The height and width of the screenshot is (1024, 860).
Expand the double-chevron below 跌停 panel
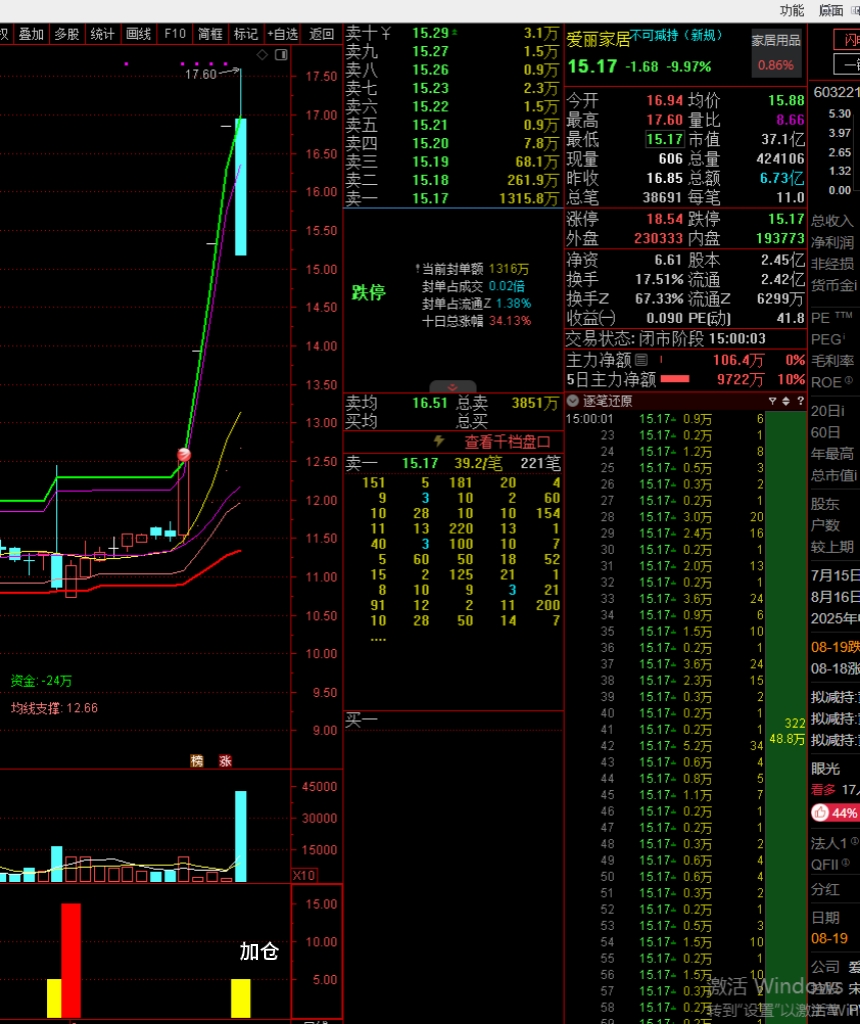coord(453,387)
